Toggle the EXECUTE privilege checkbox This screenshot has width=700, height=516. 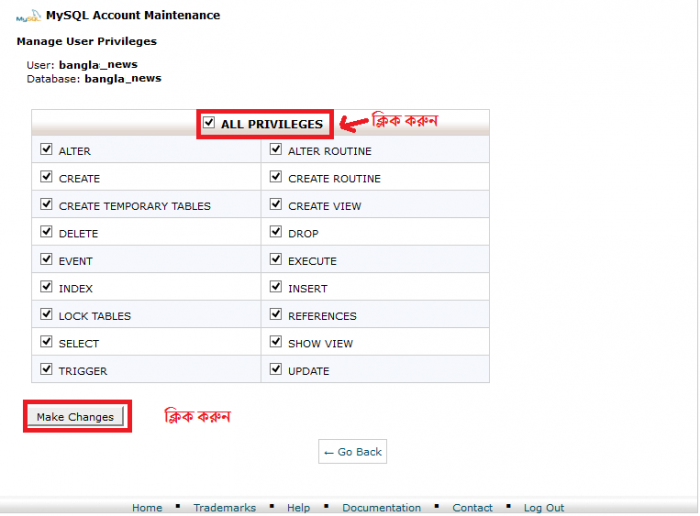click(276, 259)
